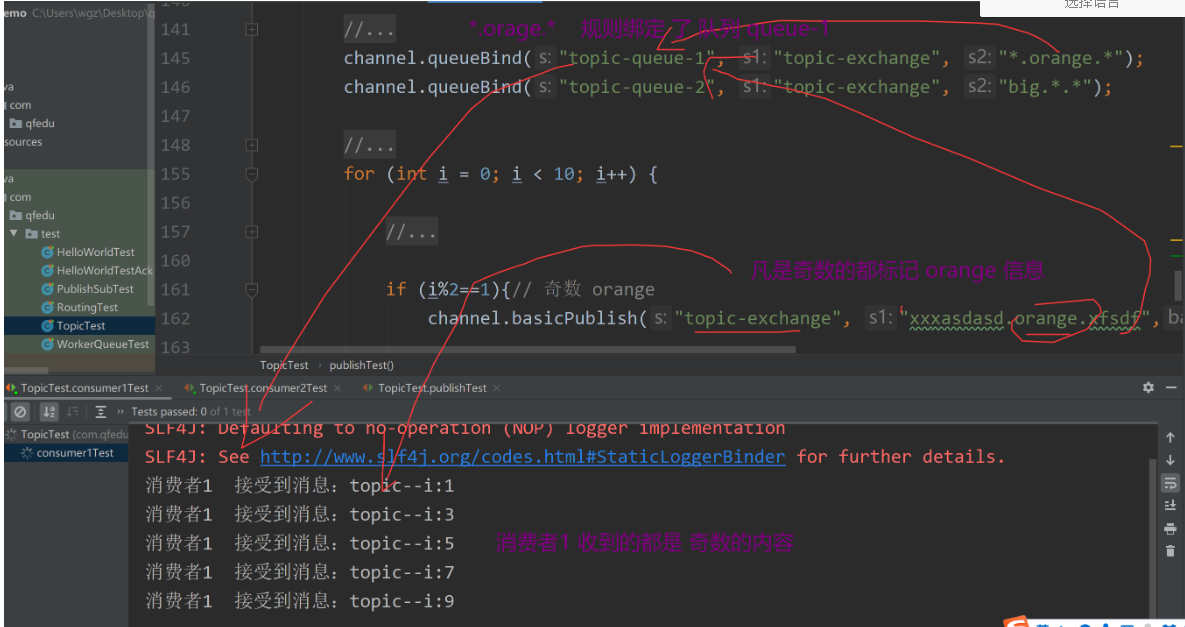Print the console output
This screenshot has height=627, width=1185.
tap(1170, 528)
